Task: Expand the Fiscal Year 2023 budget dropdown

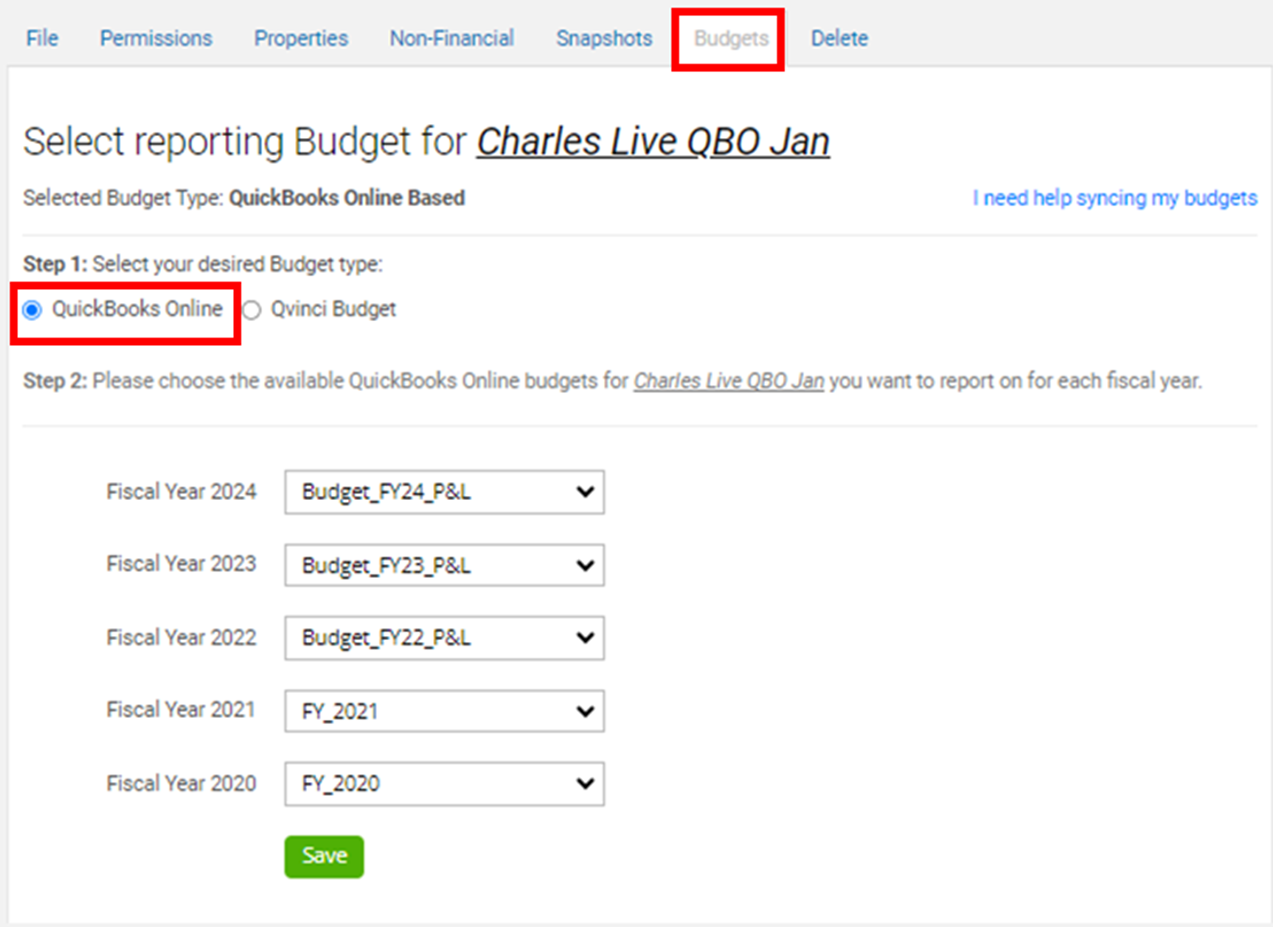Action: tap(444, 565)
